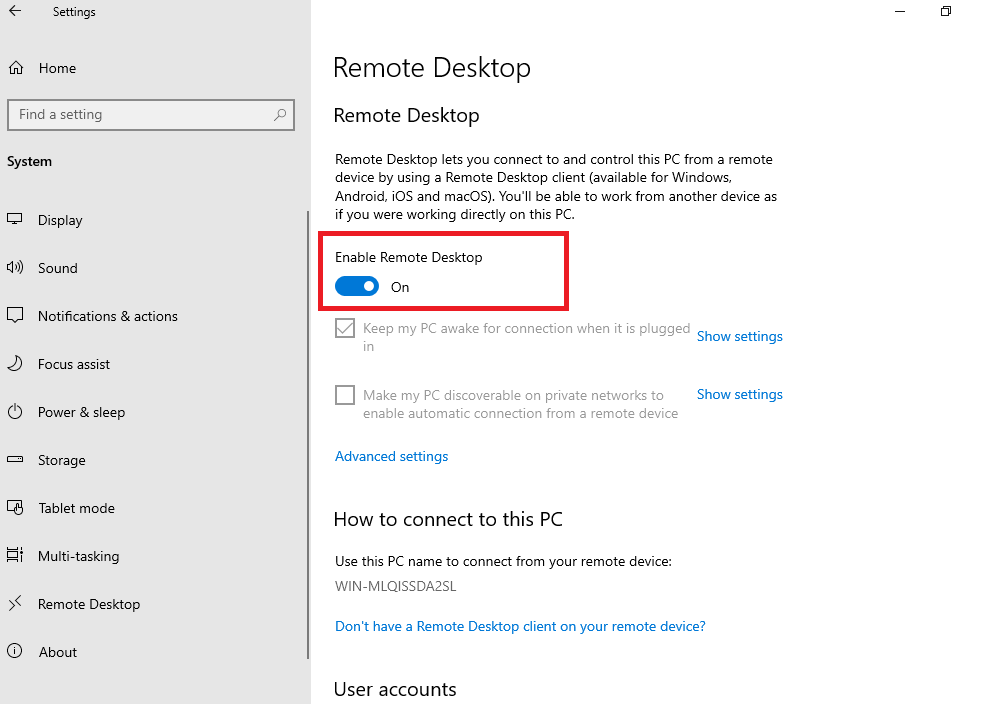Select Tablet mode label
987x704 pixels.
pos(76,508)
